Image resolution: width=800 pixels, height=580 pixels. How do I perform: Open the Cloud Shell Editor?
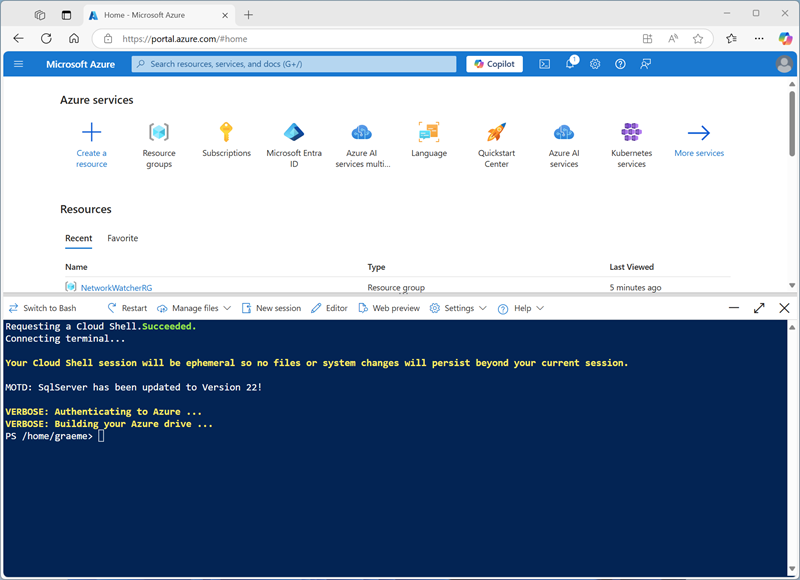click(x=330, y=308)
